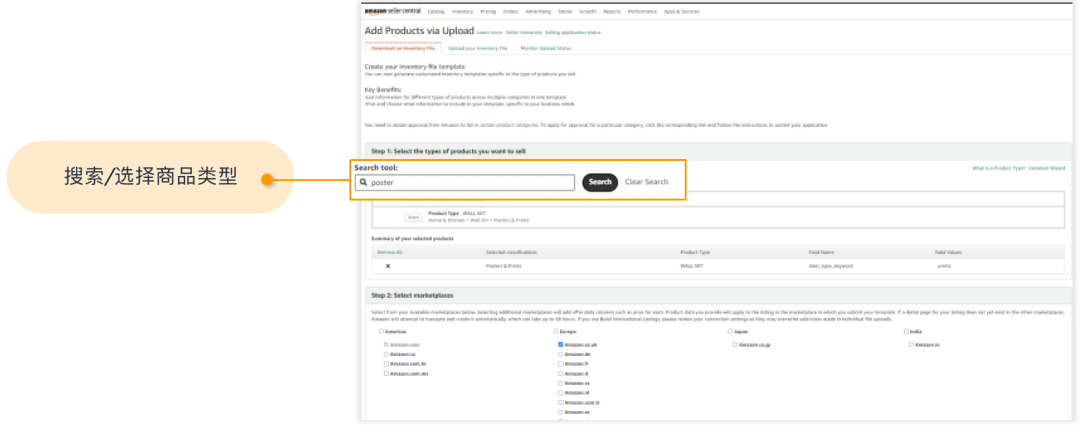Enable the Amazon.com.tr marketplace checkbox
Viewport: 1080px width, 425px height.
click(x=561, y=402)
